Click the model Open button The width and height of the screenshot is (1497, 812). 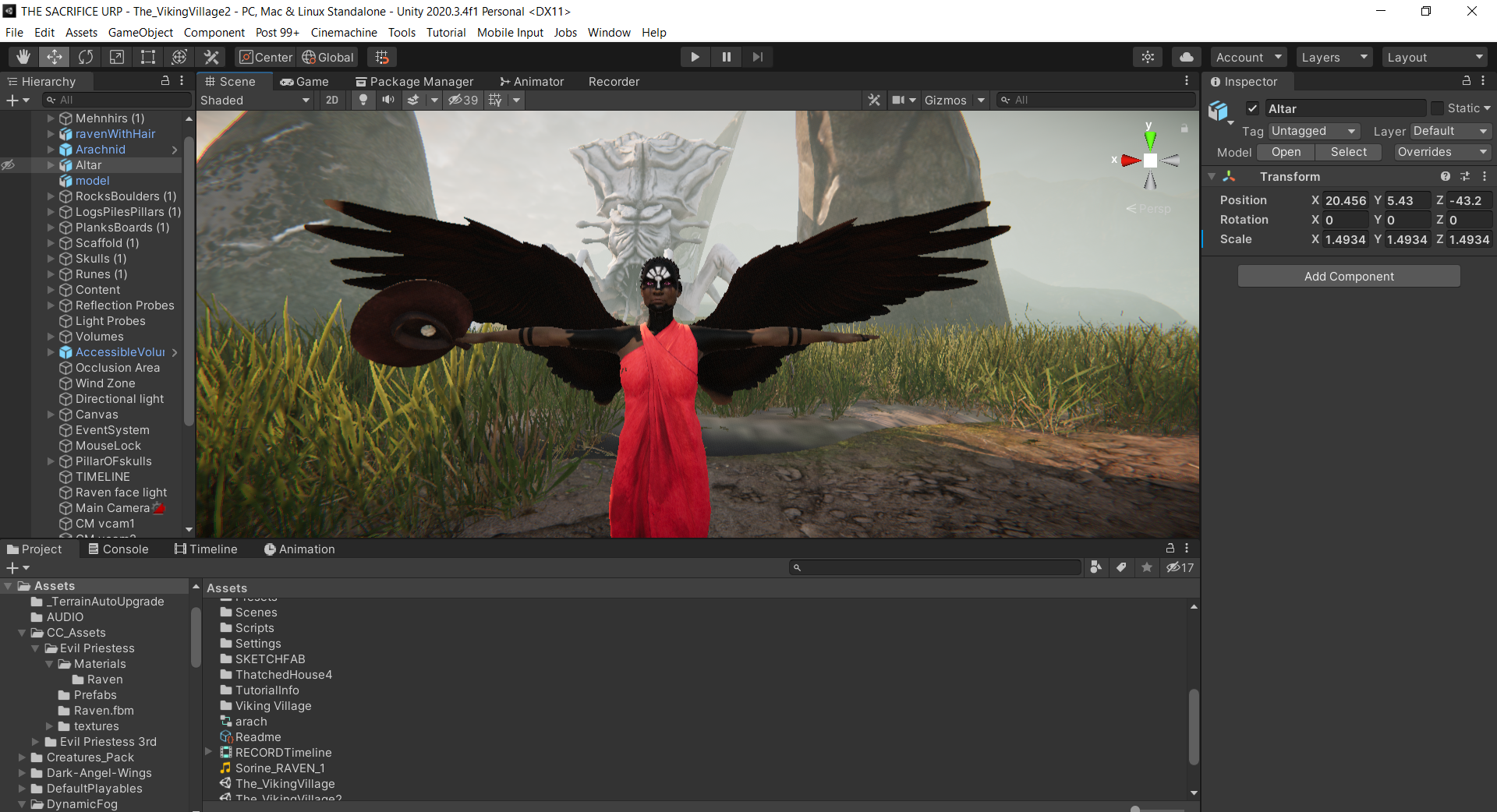(x=1286, y=152)
